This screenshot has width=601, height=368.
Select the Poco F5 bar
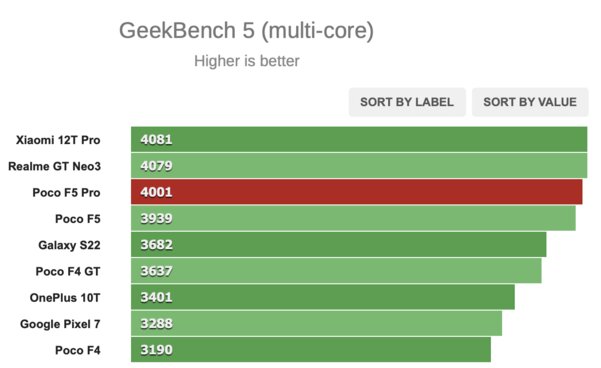pos(353,218)
